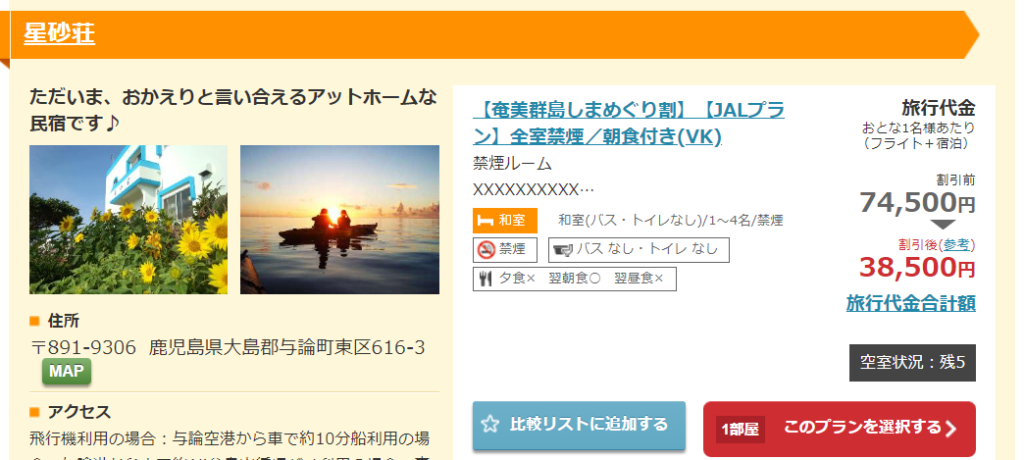Open the JALプラン 朝食付き(VK) plan link
Screen dimensions: 1024x460
click(x=628, y=123)
